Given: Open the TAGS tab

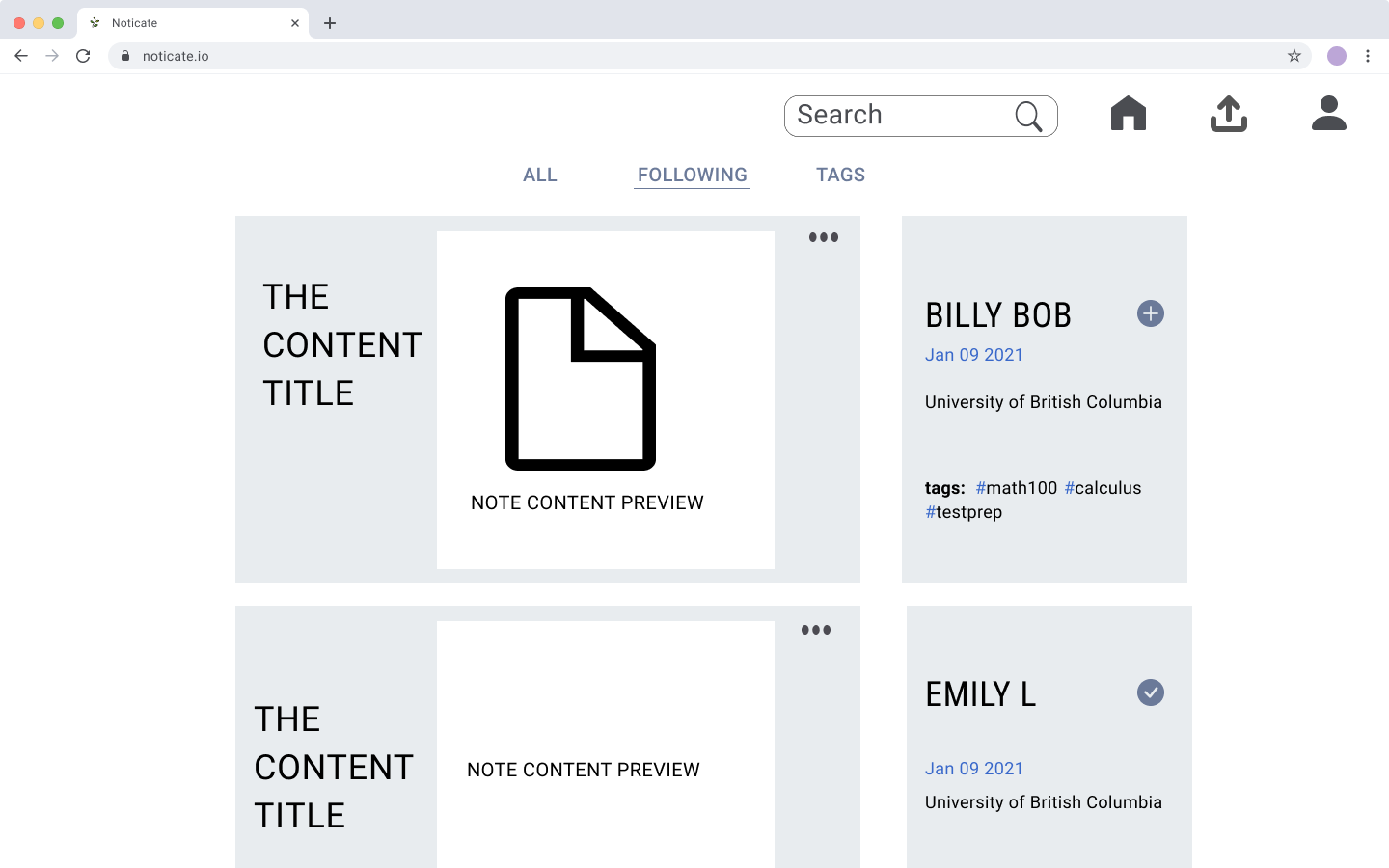Looking at the screenshot, I should pyautogui.click(x=840, y=175).
